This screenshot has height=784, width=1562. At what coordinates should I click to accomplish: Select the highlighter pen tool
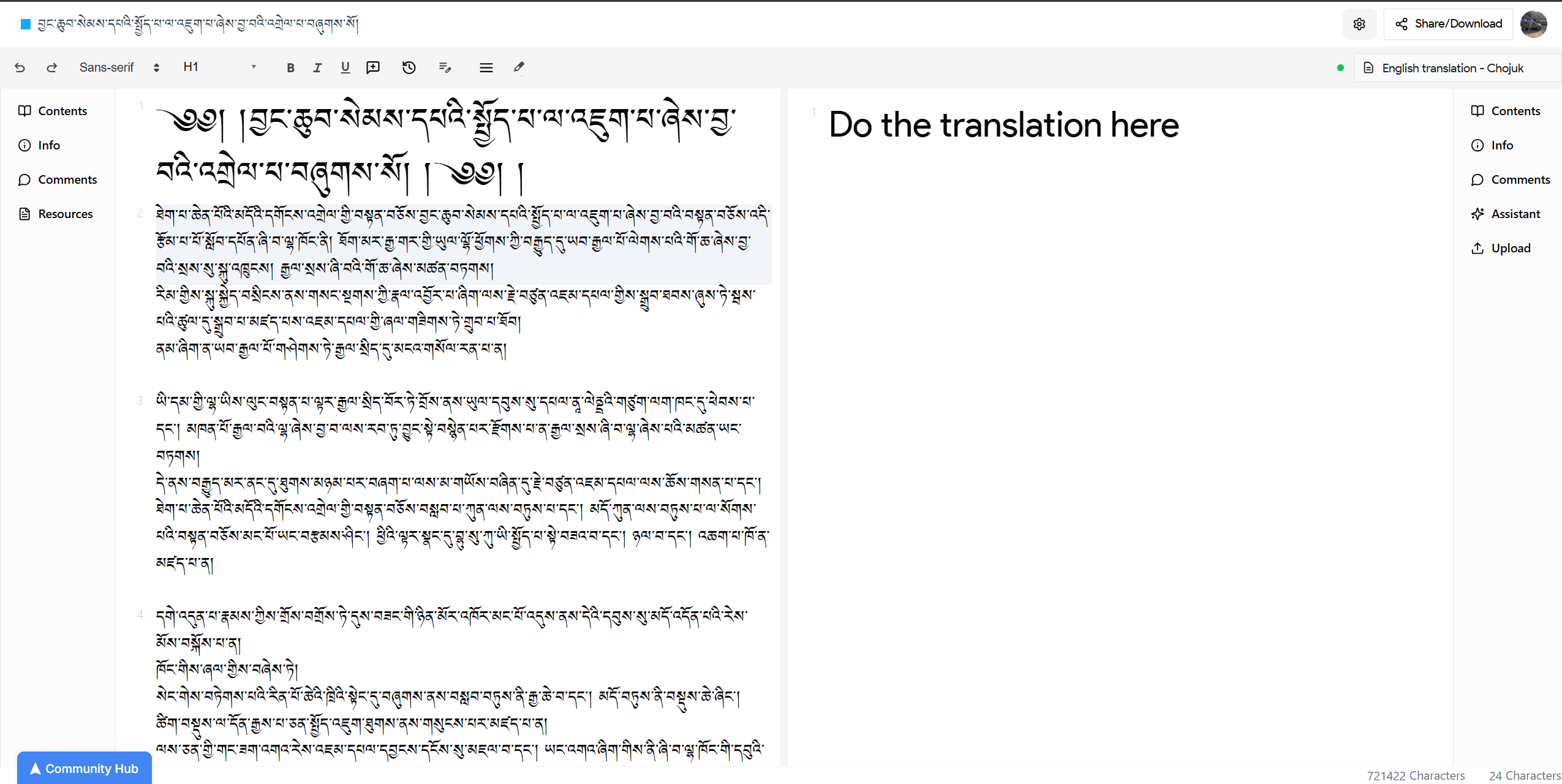tap(519, 67)
